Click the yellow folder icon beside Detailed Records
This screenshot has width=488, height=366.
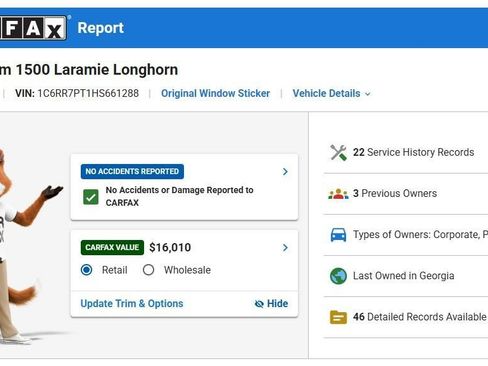pyautogui.click(x=338, y=317)
